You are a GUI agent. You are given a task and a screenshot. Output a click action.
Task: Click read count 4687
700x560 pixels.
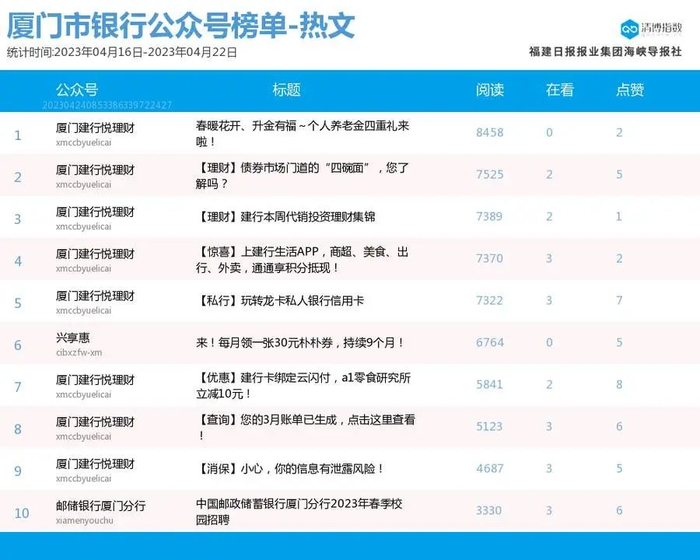(x=490, y=468)
